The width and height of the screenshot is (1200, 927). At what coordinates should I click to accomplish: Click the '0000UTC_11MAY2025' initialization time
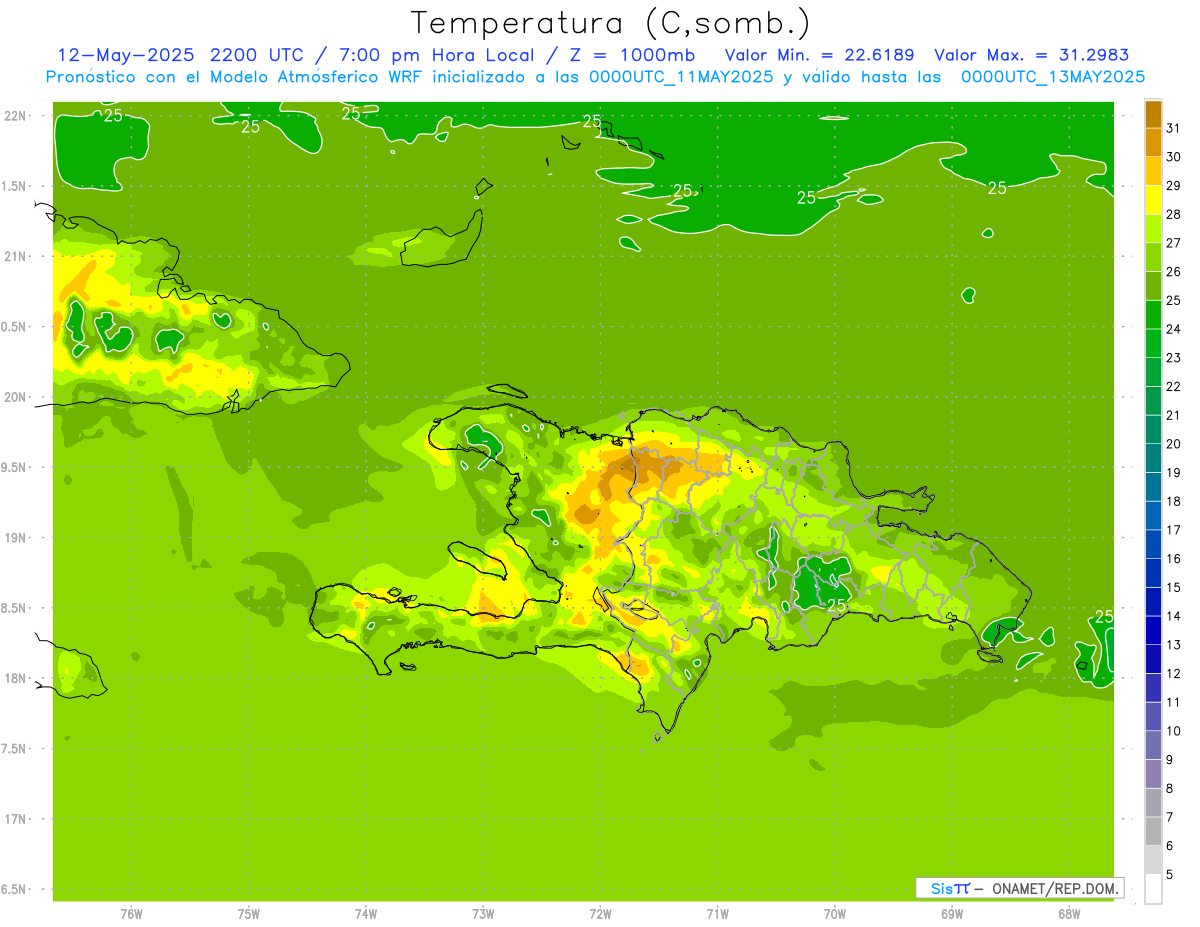(x=681, y=77)
